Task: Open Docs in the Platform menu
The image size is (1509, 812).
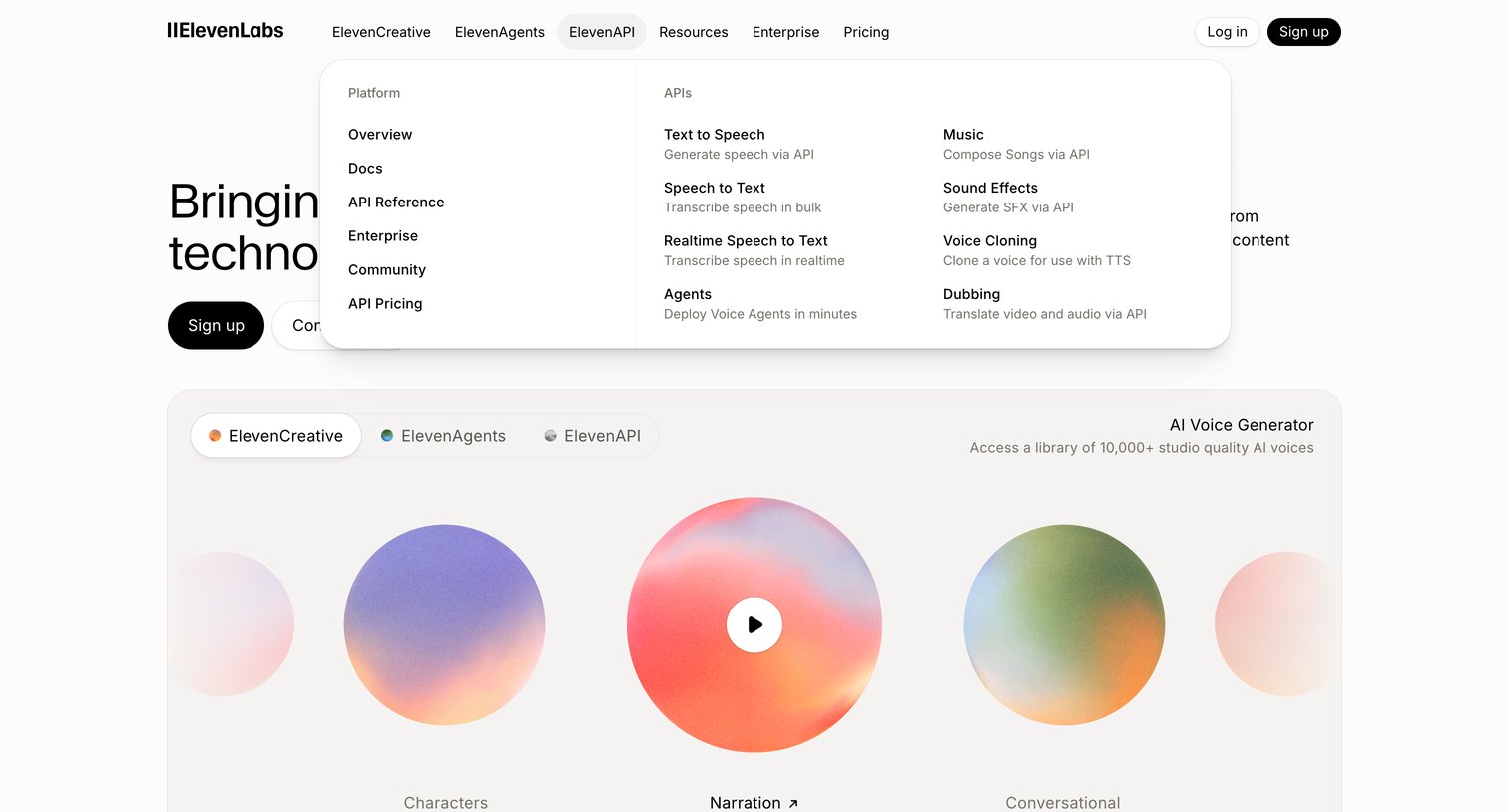Action: coord(365,168)
